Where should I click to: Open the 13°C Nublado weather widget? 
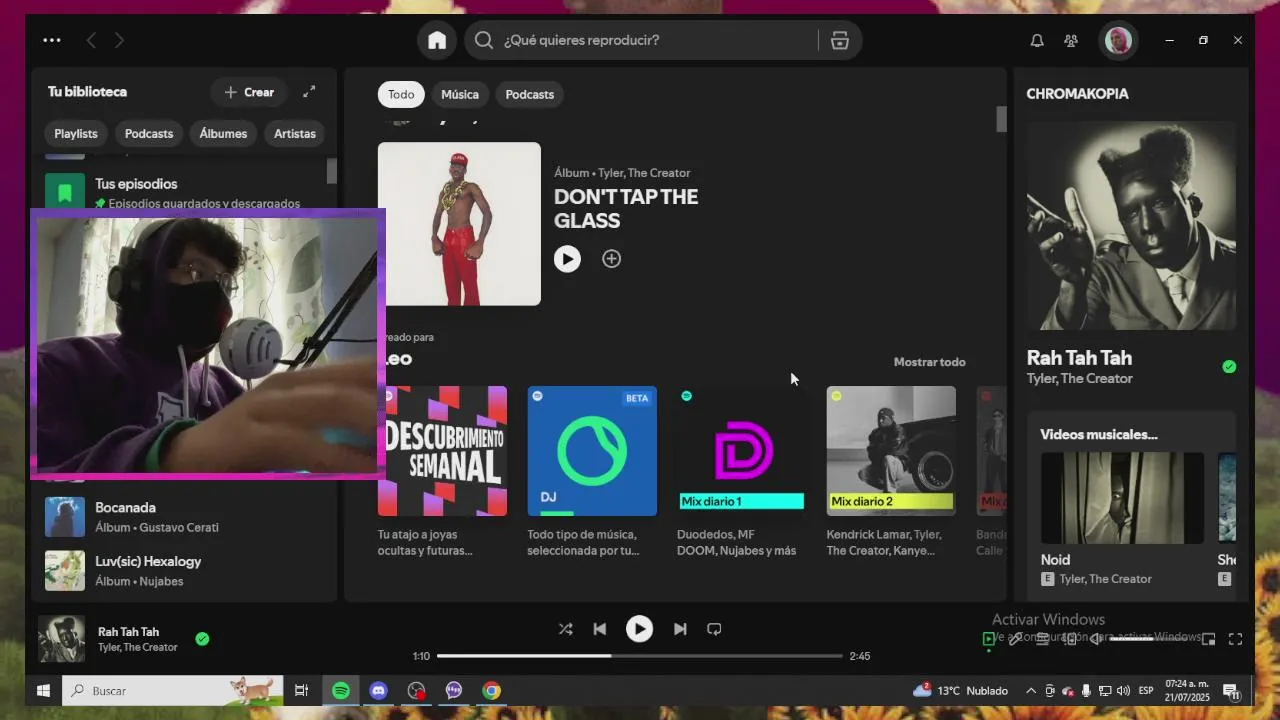[x=961, y=691]
